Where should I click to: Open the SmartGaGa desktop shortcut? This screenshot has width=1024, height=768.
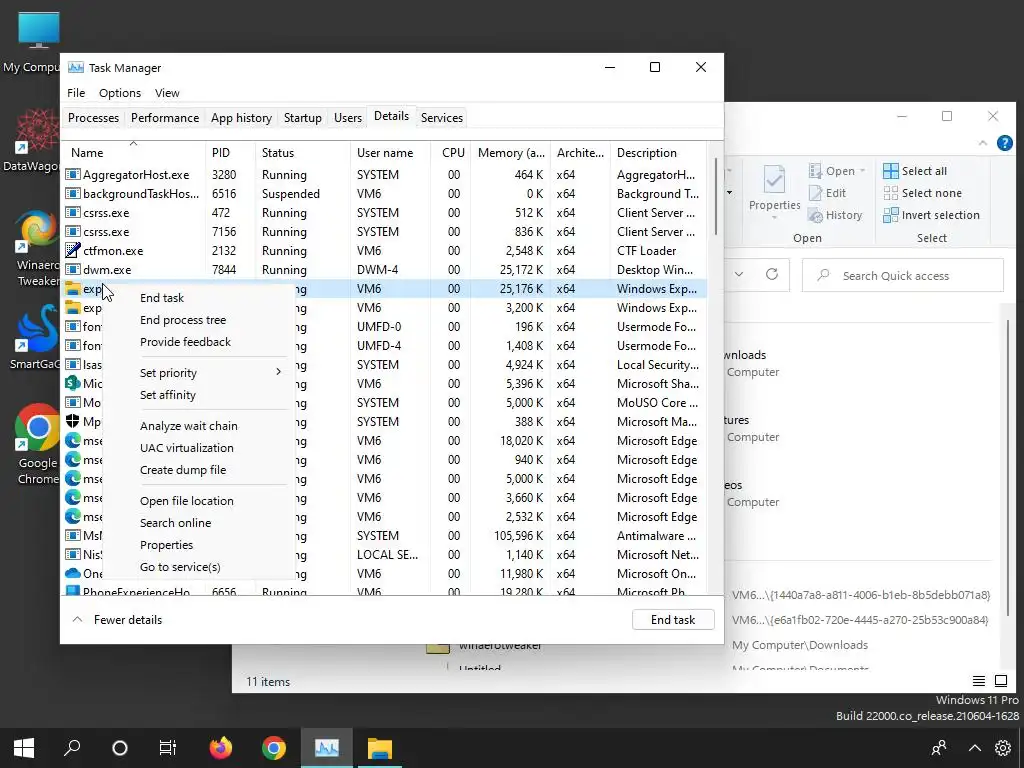coord(35,338)
